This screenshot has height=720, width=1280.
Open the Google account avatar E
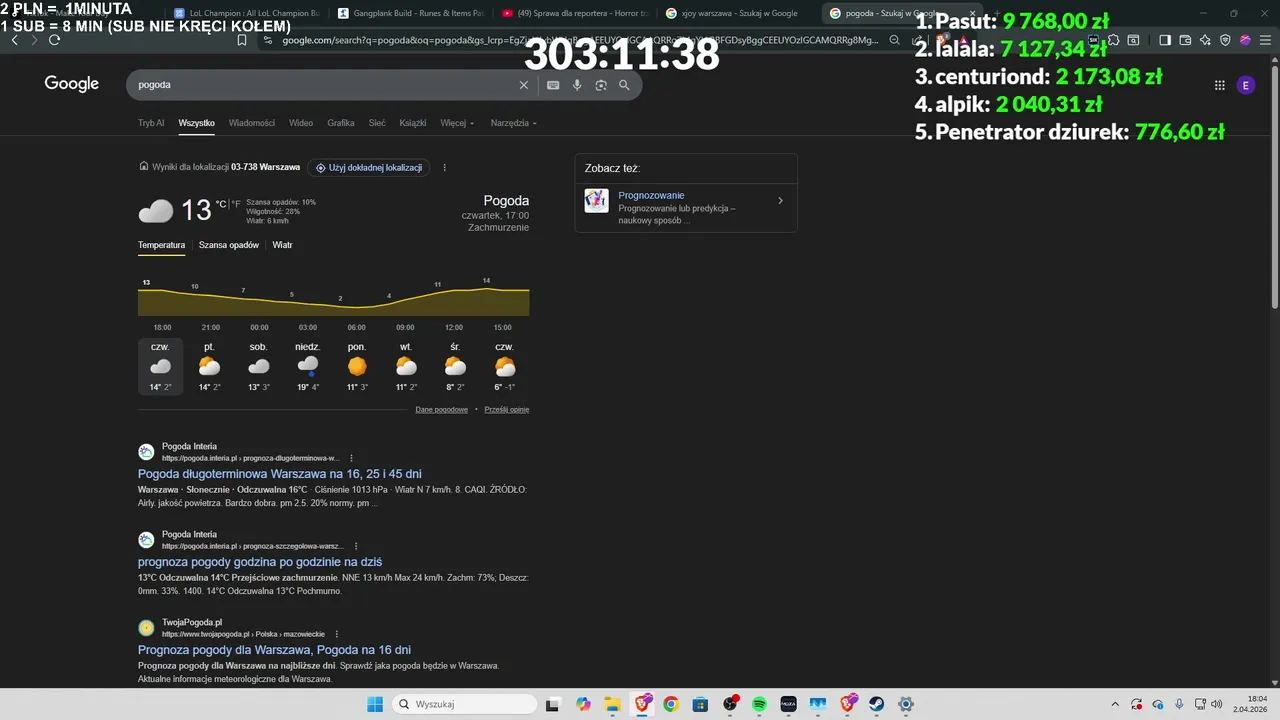pyautogui.click(x=1245, y=85)
